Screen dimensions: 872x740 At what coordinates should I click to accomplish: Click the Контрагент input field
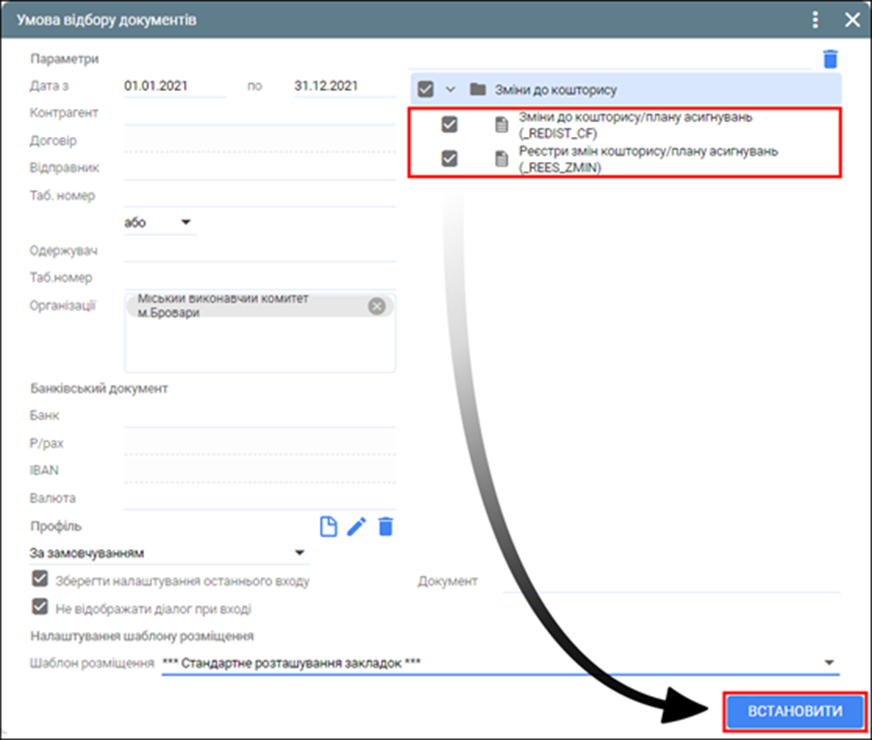coord(260,114)
